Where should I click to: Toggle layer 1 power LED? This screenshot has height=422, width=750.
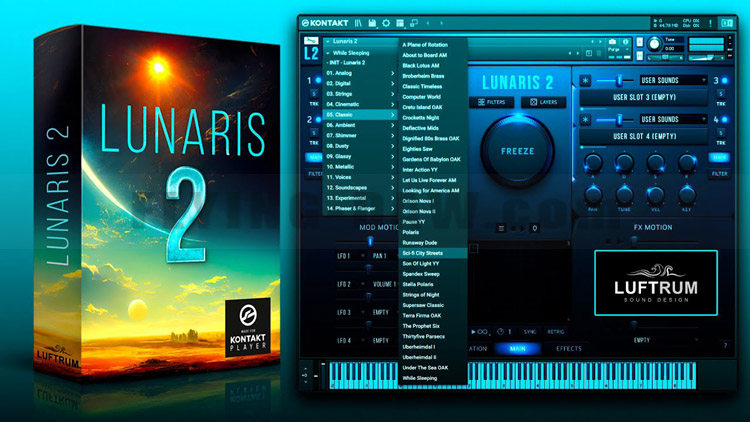[x=318, y=80]
